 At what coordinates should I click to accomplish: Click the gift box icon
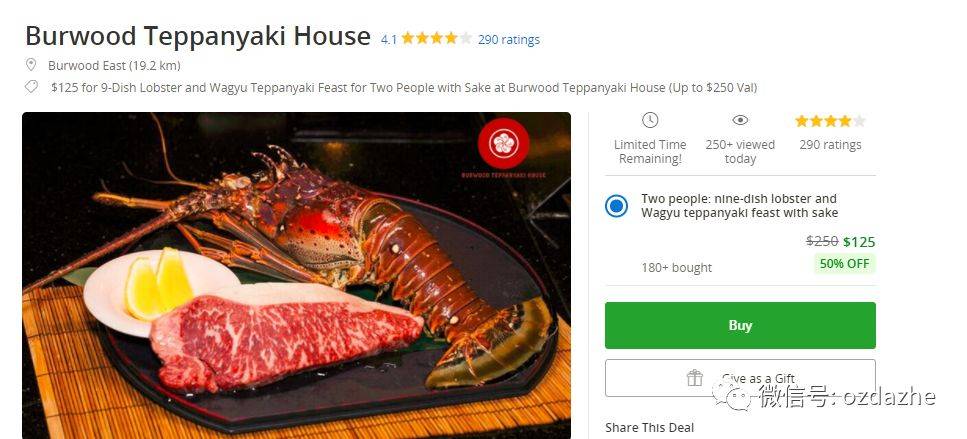(x=695, y=377)
